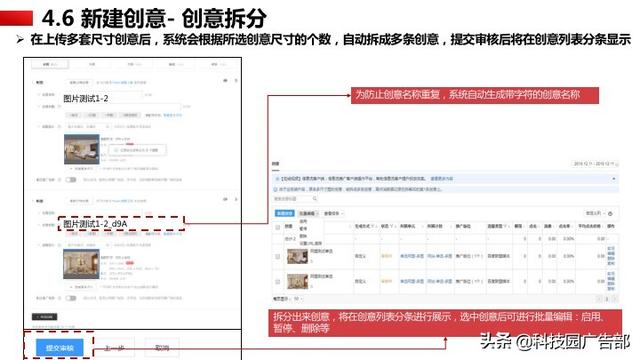Click the collapse icon of second creative section

[x=236, y=199]
